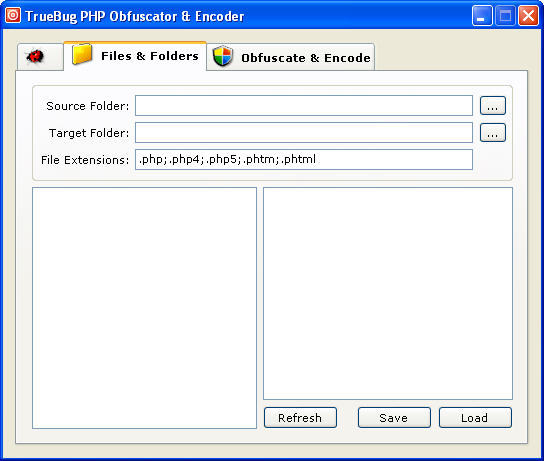Click the Save button
544x461 pixels.
[x=394, y=418]
